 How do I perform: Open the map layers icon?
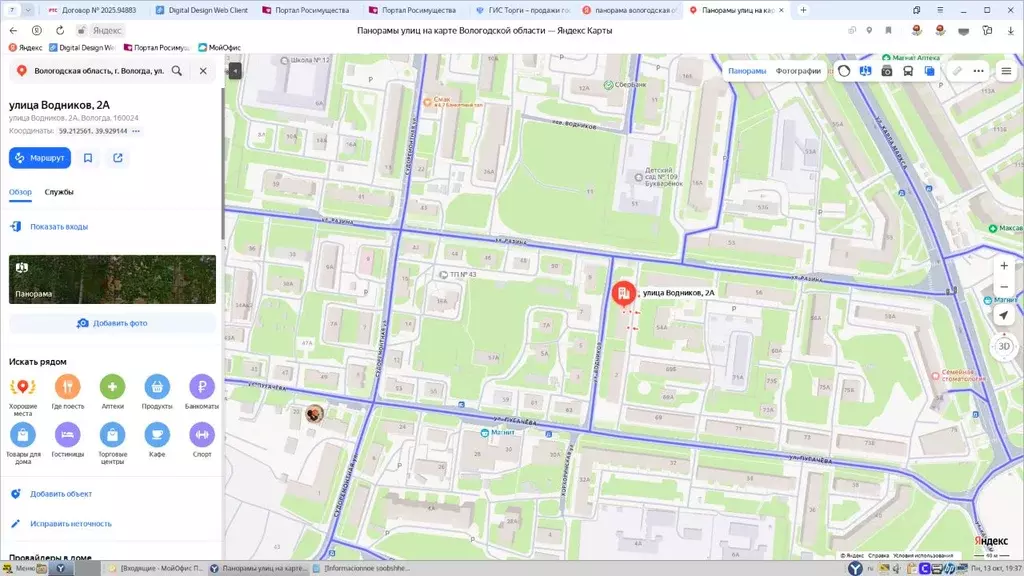(930, 71)
